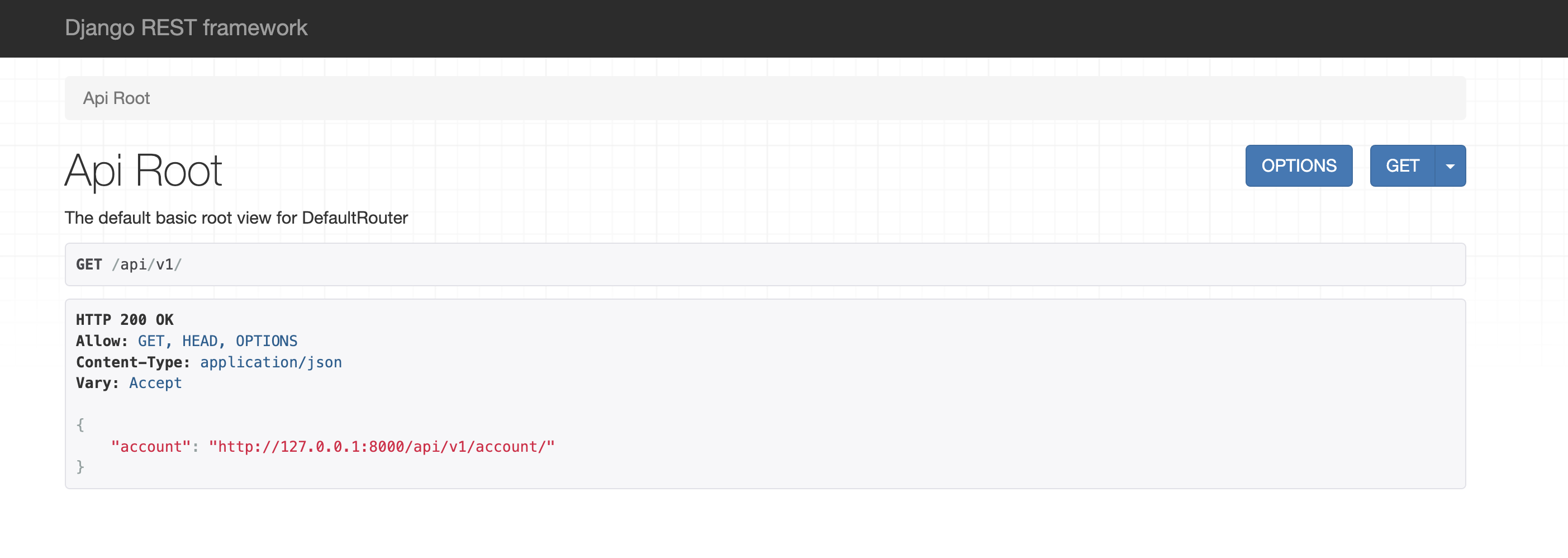Follow the account endpoint hyperlink
The width and height of the screenshot is (1568, 558).
tap(382, 446)
